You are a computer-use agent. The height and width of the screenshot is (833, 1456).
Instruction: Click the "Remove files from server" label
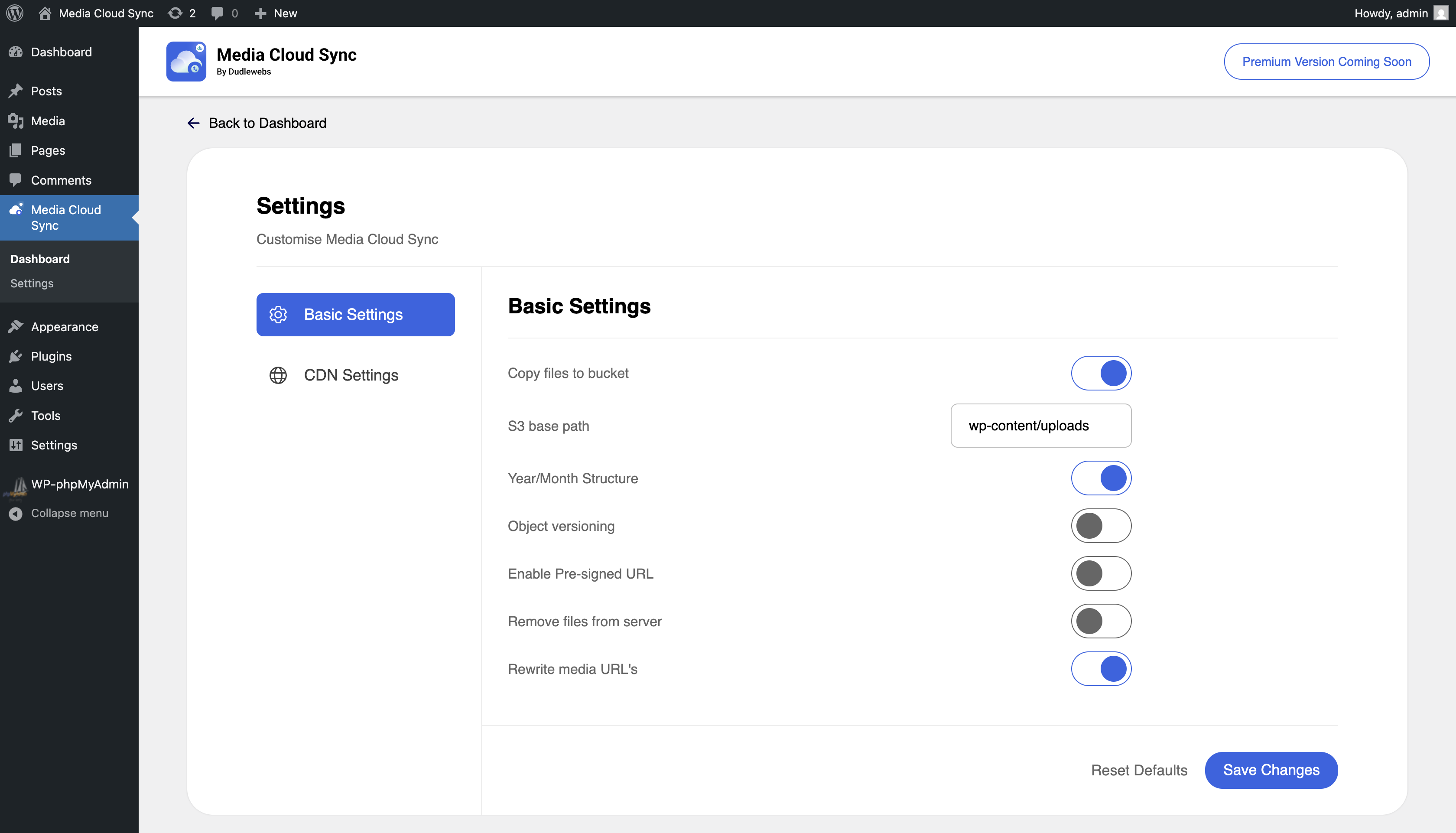click(585, 621)
